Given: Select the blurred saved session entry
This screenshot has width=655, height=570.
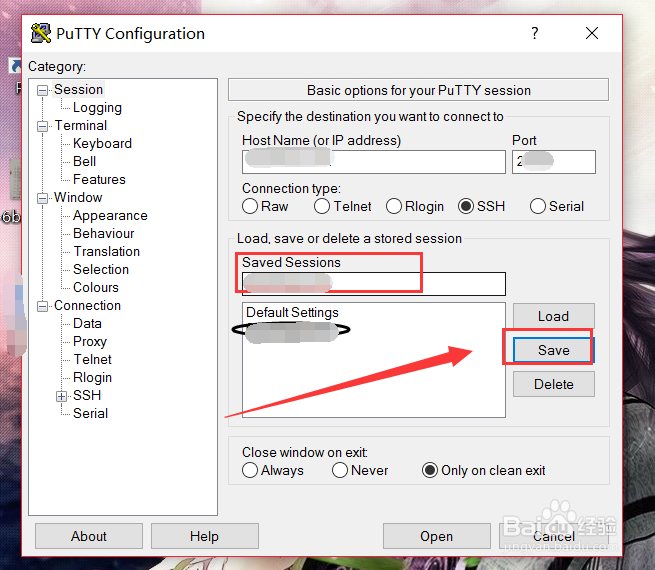Looking at the screenshot, I should (x=291, y=332).
